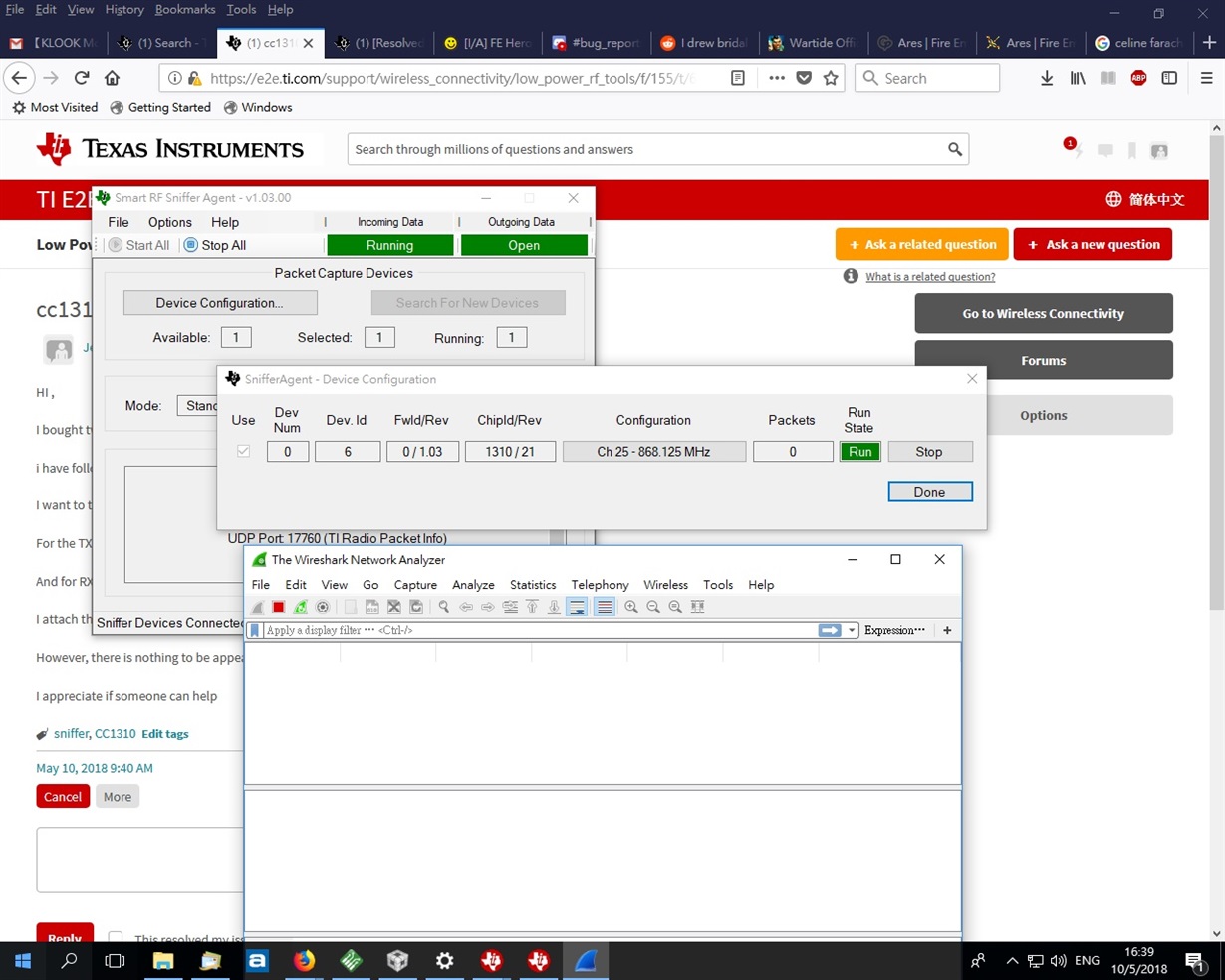Select the Start All radio button

point(138,245)
